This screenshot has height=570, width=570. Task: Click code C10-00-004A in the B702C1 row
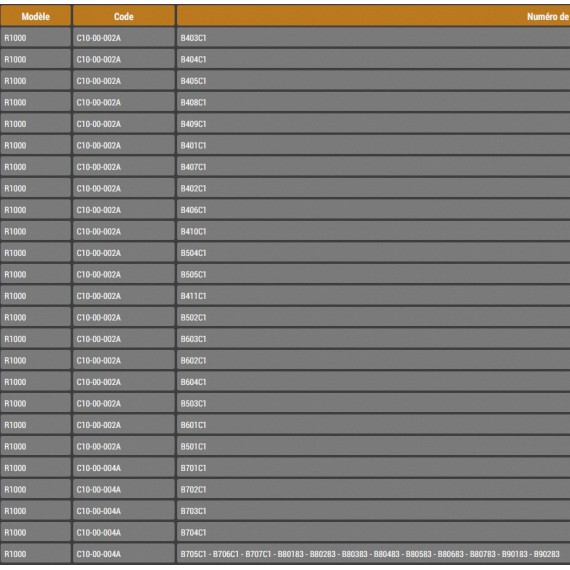tap(99, 489)
